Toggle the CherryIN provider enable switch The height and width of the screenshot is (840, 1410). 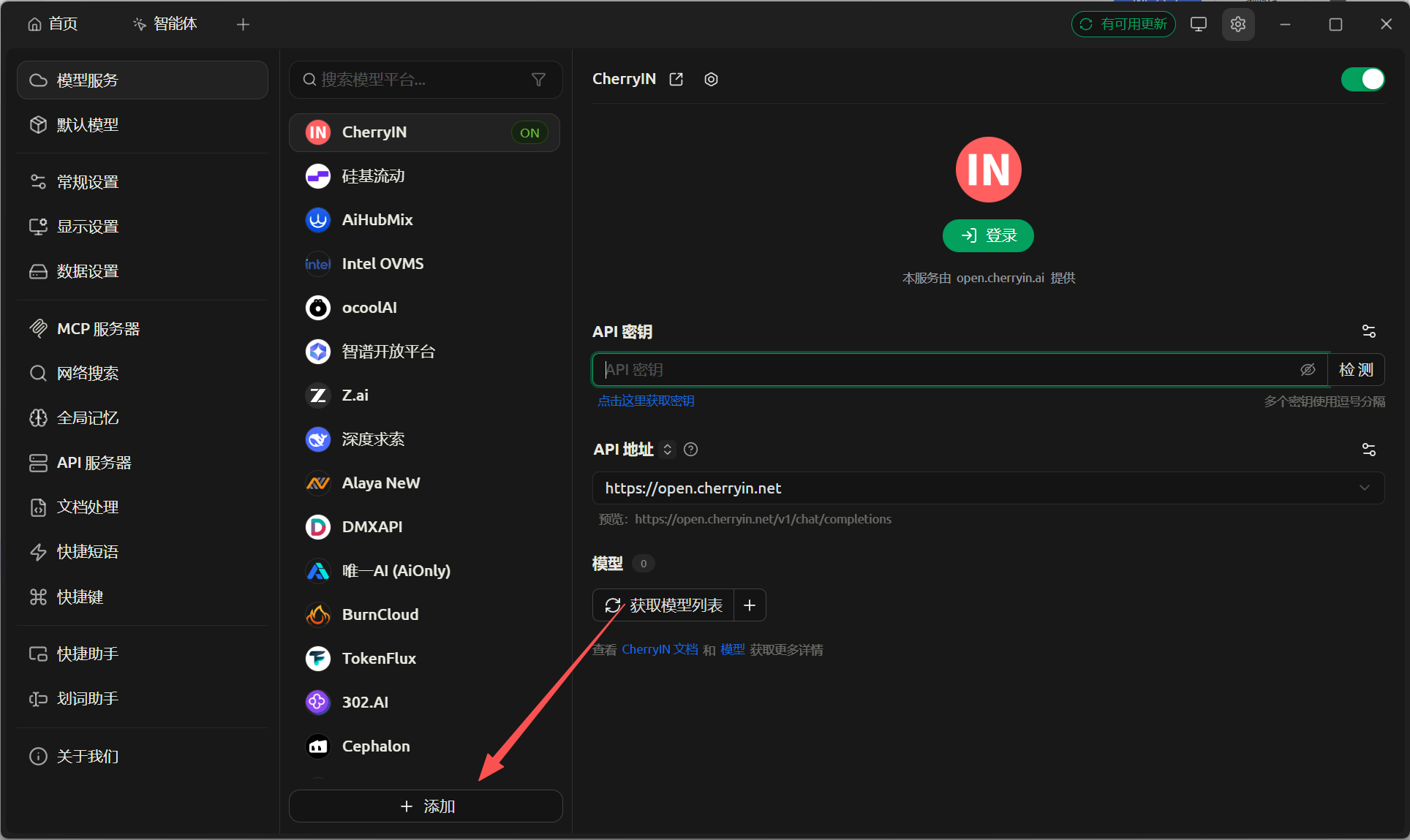click(1362, 79)
